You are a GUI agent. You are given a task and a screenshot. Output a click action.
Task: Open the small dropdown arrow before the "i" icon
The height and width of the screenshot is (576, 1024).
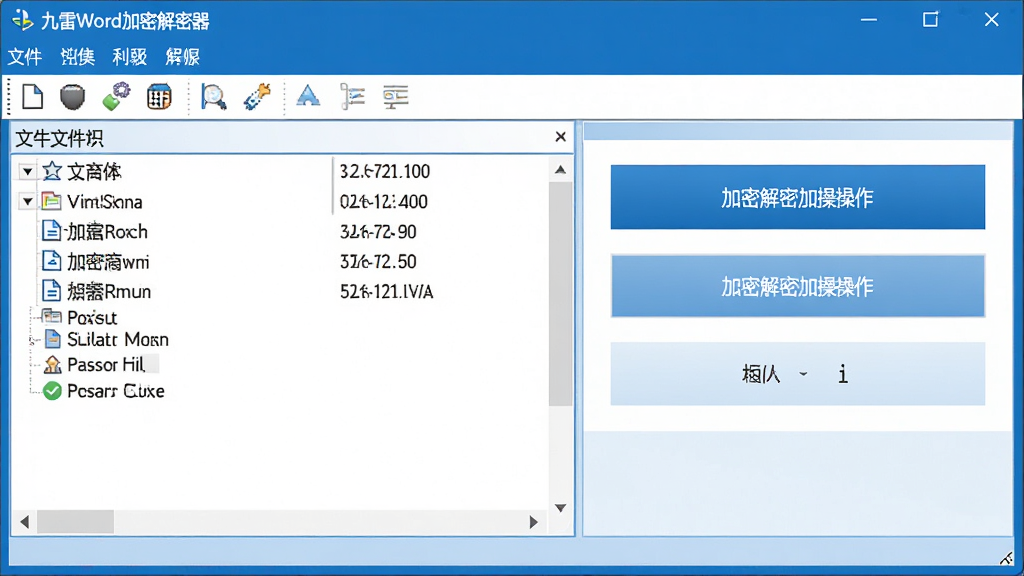pos(803,374)
